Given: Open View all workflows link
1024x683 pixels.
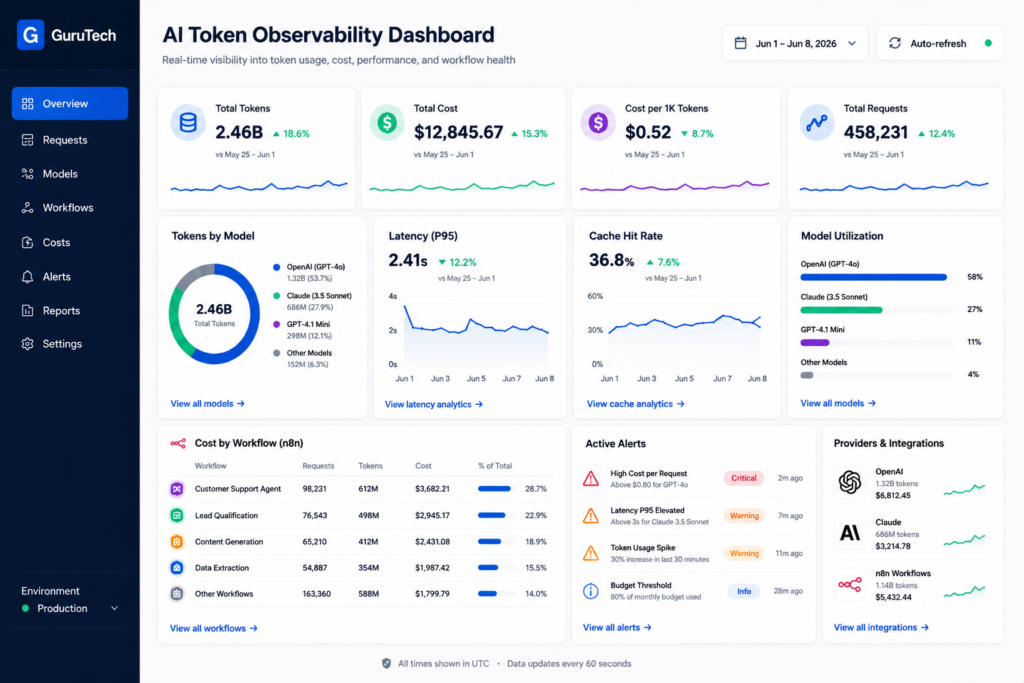Looking at the screenshot, I should coord(214,628).
